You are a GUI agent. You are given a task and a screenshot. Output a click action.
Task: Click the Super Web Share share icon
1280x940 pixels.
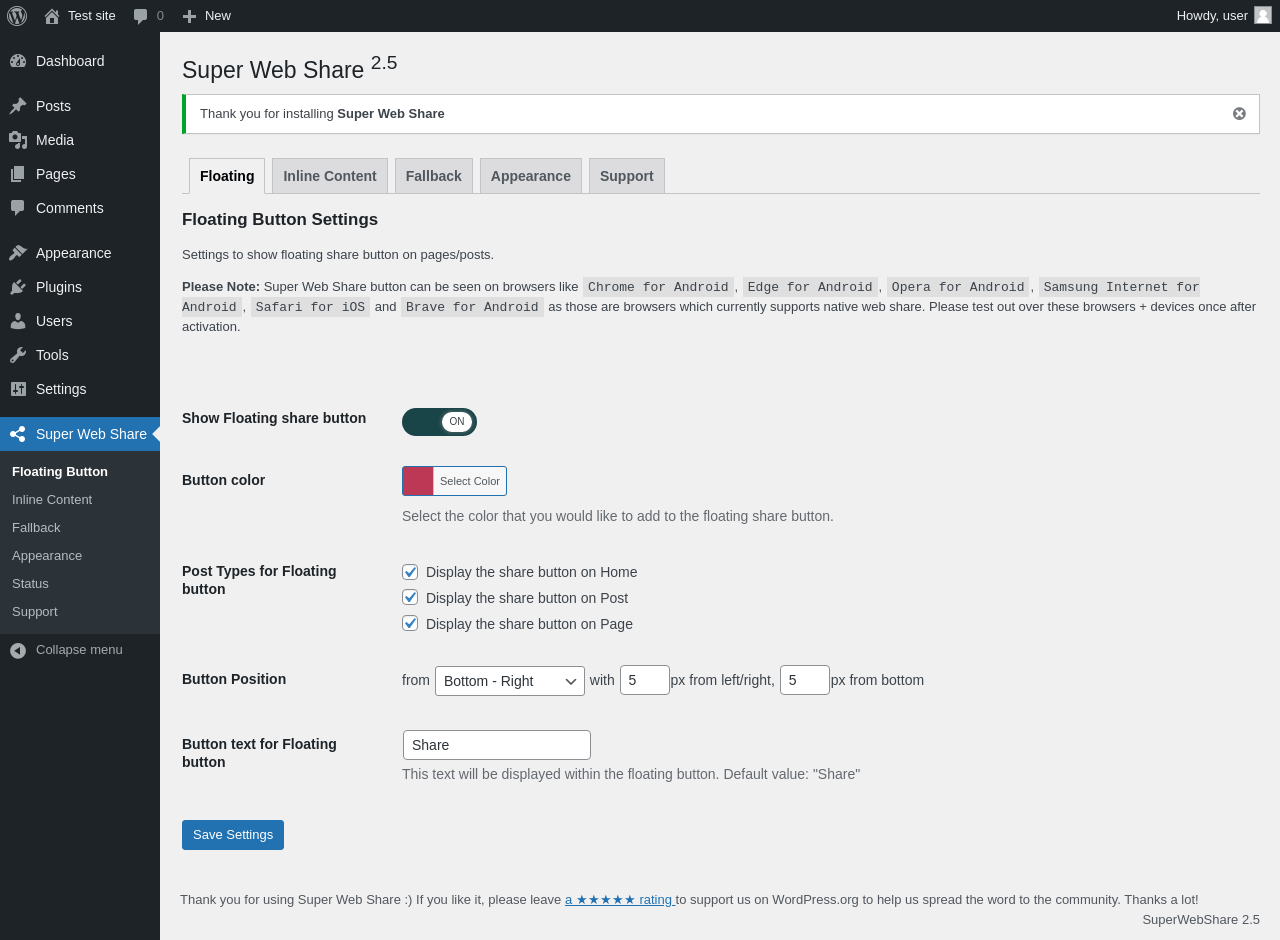tap(18, 434)
